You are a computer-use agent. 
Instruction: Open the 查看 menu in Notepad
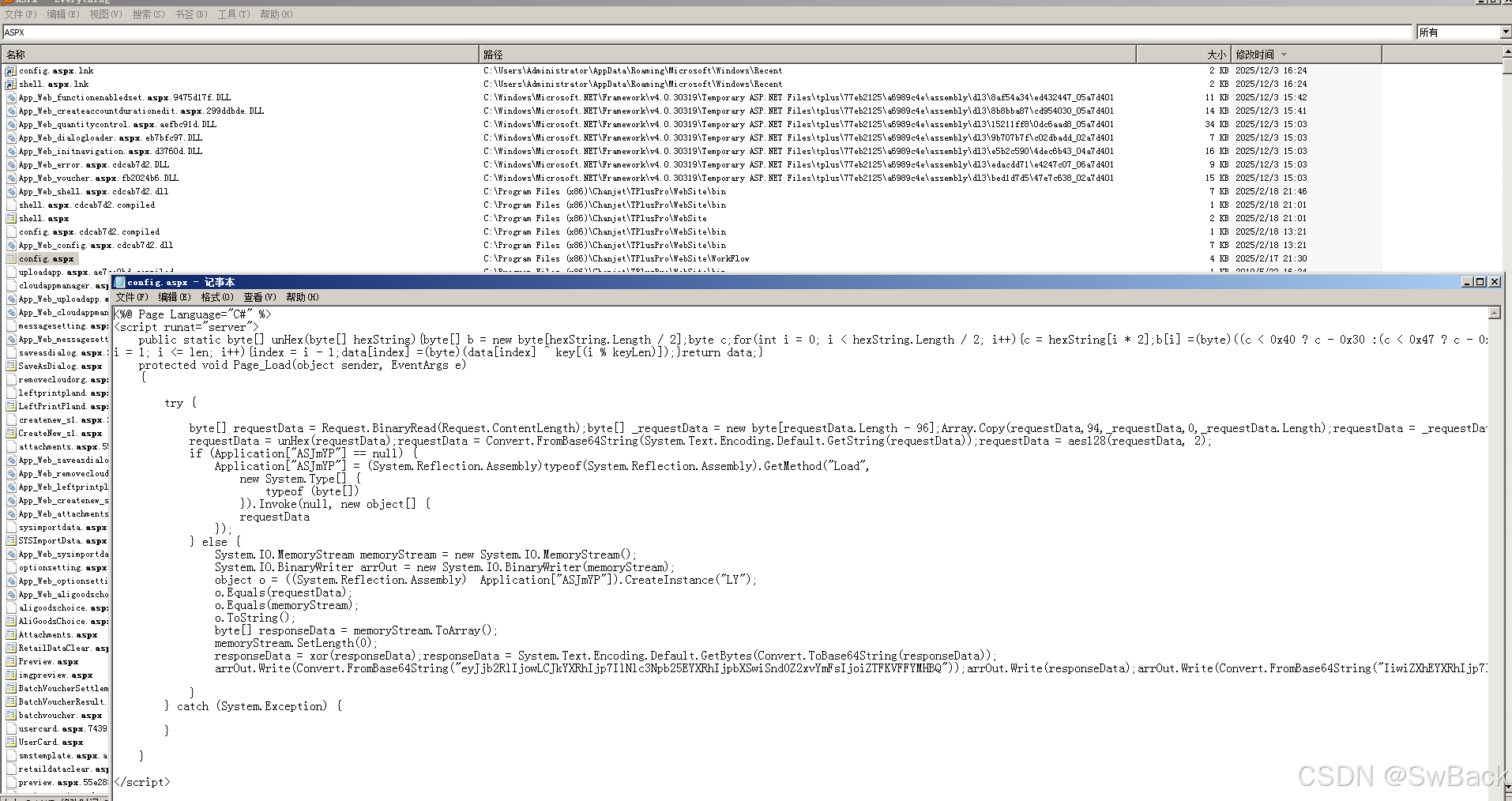point(260,298)
